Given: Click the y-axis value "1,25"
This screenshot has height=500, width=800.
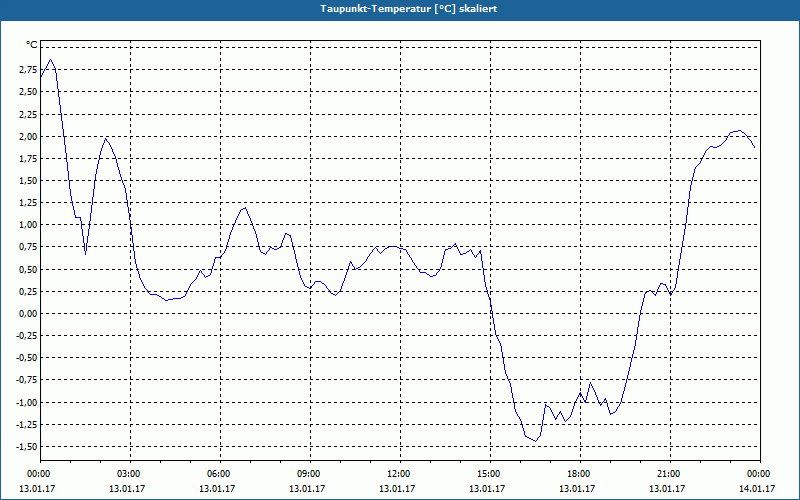Looking at the screenshot, I should [x=28, y=203].
